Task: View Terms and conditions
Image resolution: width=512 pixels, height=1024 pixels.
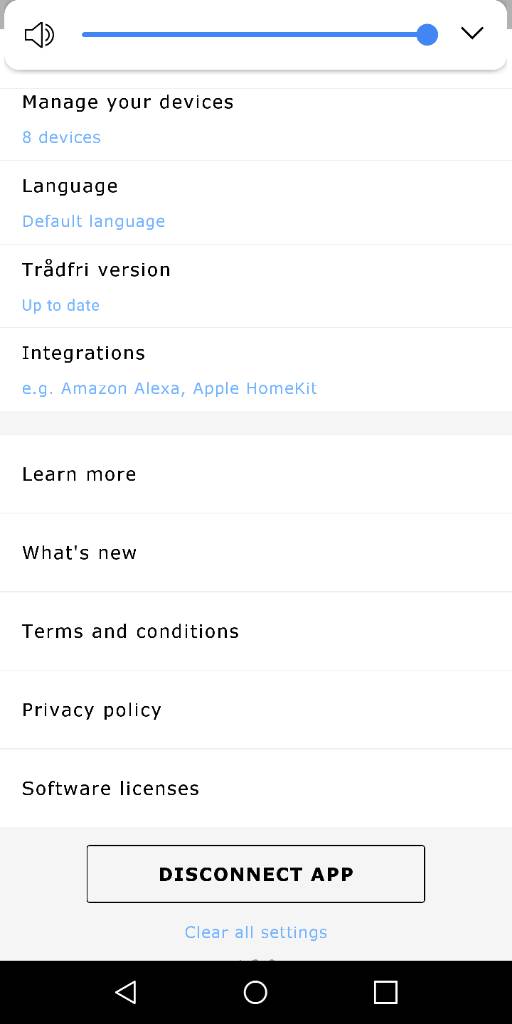Action: pyautogui.click(x=256, y=631)
